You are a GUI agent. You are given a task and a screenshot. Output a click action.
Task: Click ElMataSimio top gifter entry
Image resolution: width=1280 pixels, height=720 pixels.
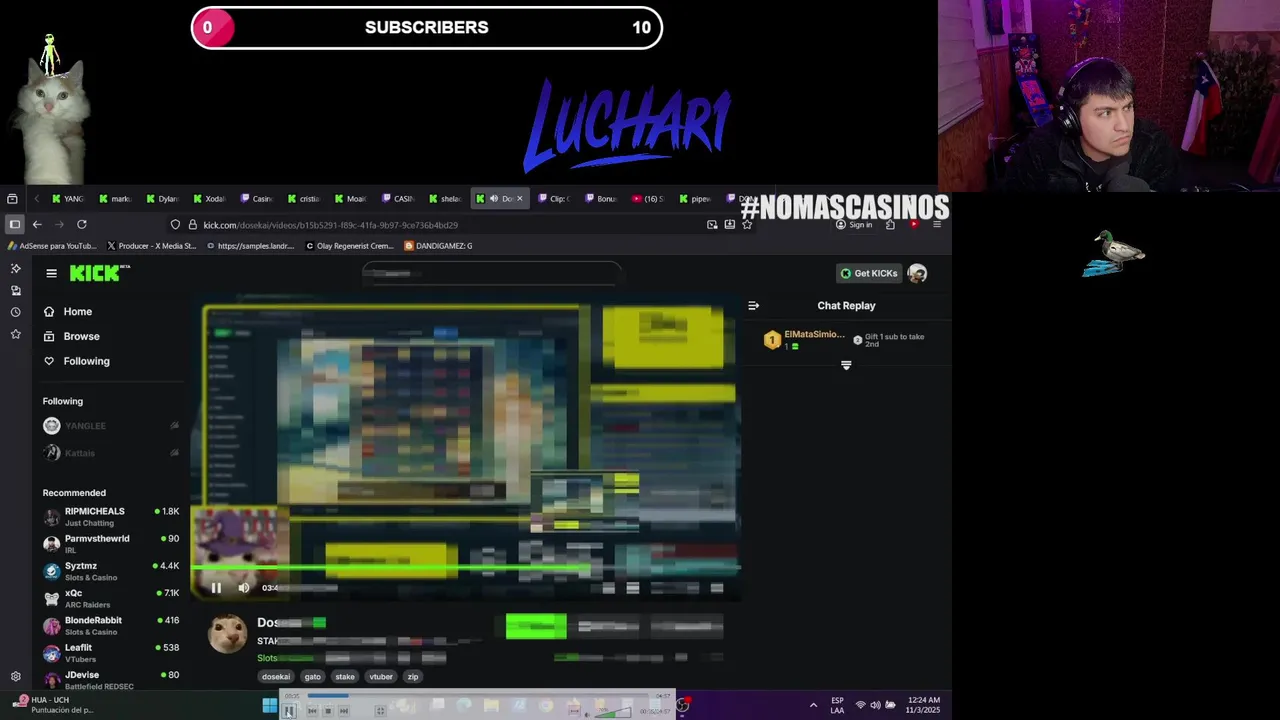coord(805,340)
